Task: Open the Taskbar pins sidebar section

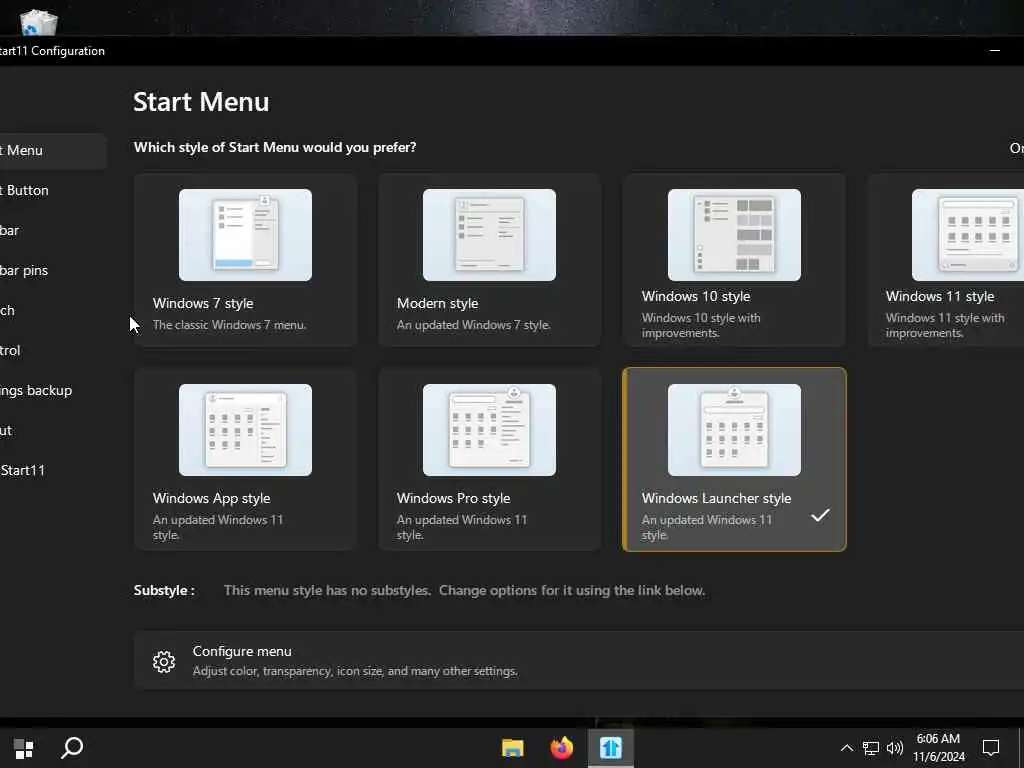Action: coord(52,270)
